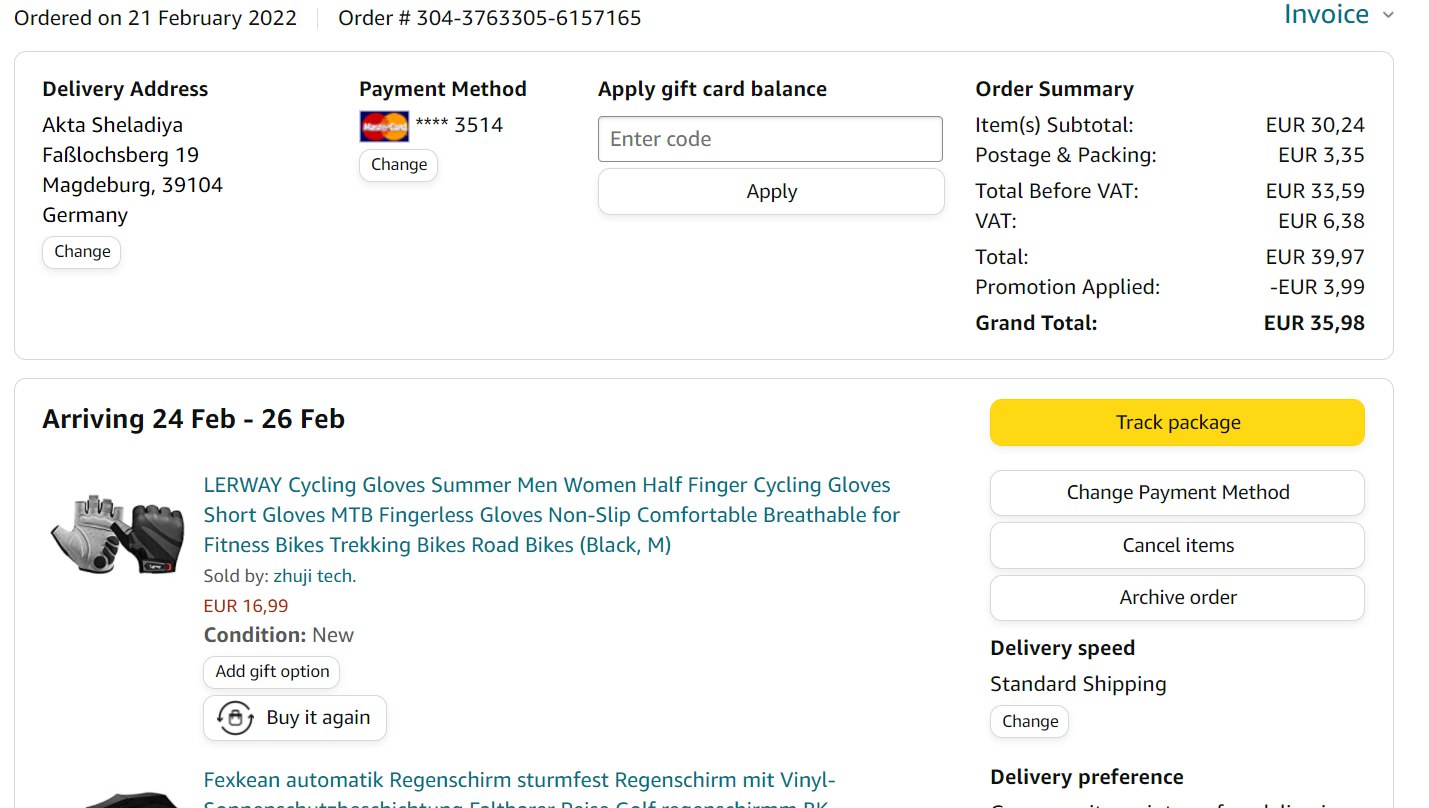Viewport: 1429px width, 808px height.
Task: Click the MasterCard payment card icon
Action: point(384,126)
